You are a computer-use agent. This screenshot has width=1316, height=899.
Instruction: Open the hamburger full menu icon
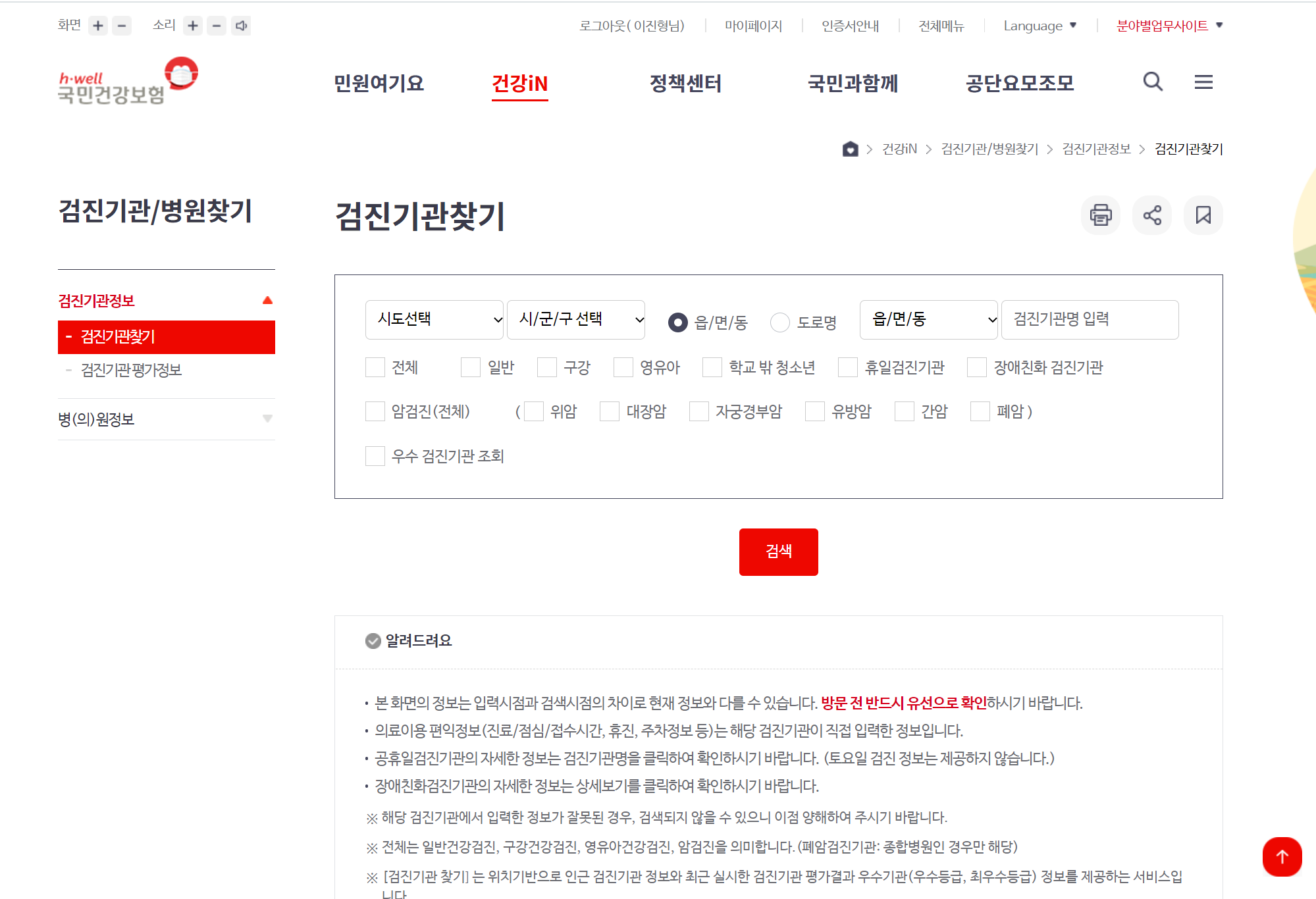pos(1203,82)
